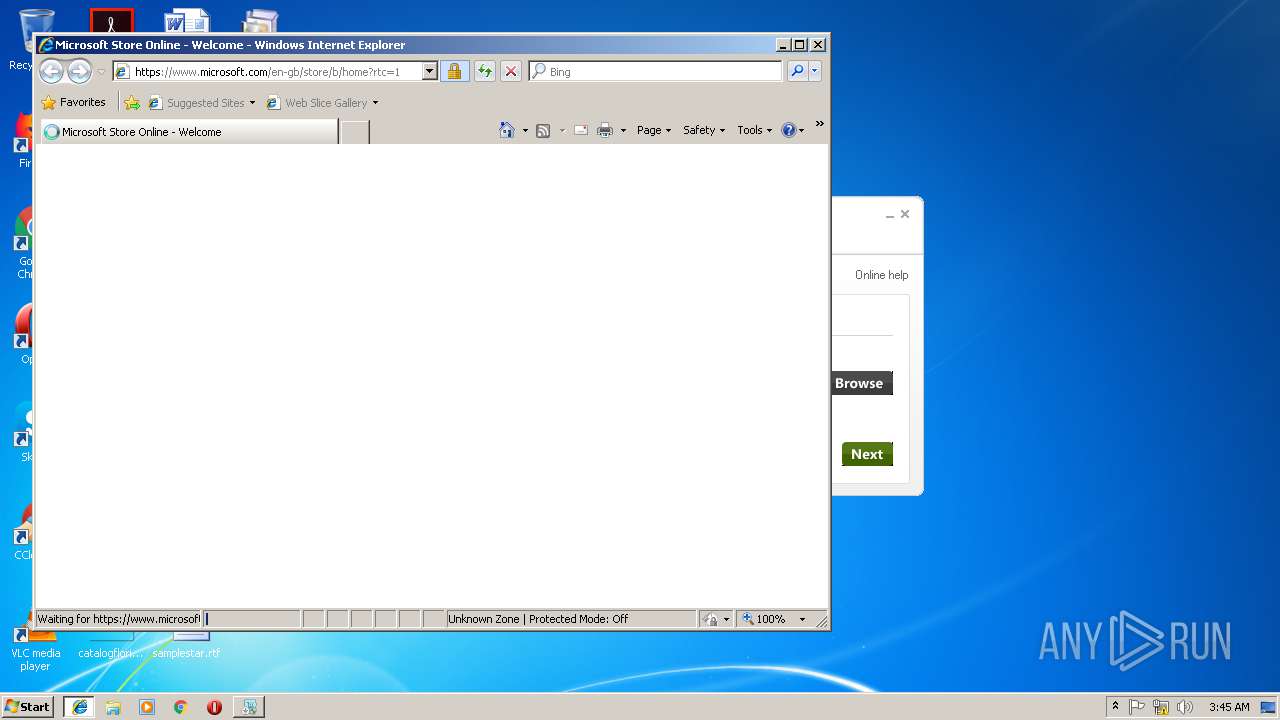1280x720 pixels.
Task: Click into the Bing search box
Action: 656,72
